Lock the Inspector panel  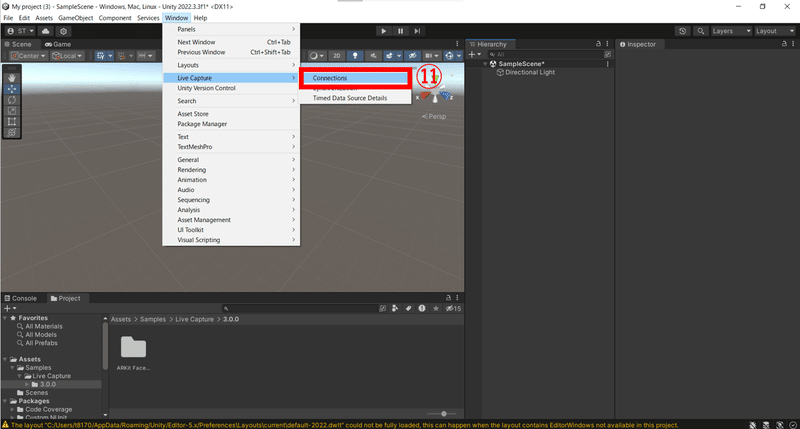(x=784, y=44)
